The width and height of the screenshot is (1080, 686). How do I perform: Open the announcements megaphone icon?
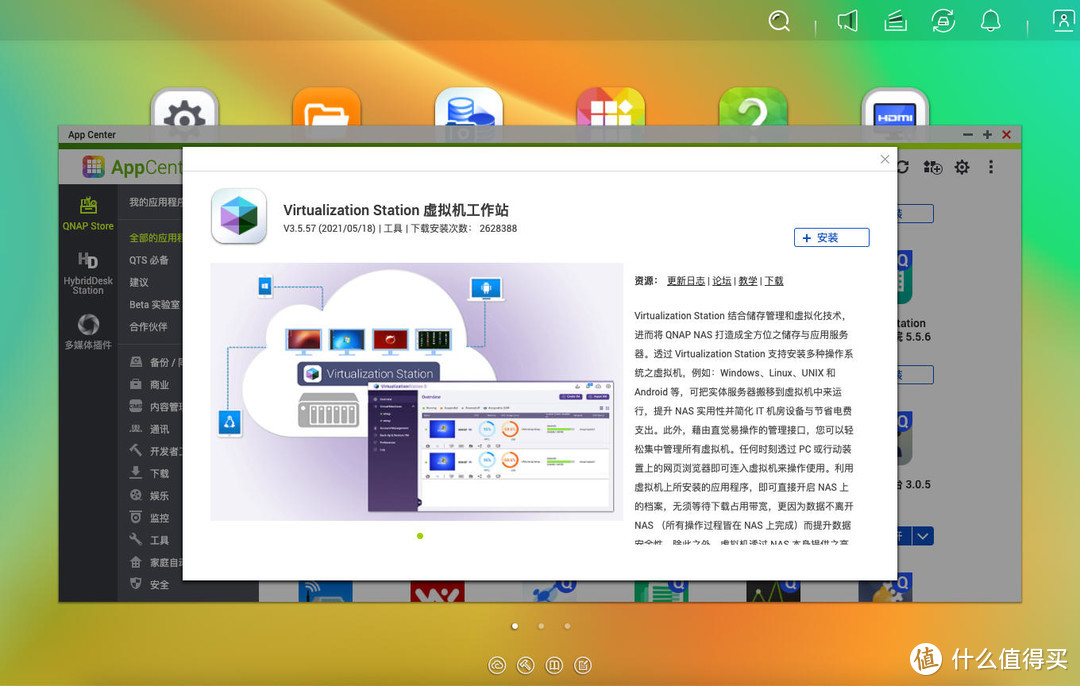click(x=848, y=21)
